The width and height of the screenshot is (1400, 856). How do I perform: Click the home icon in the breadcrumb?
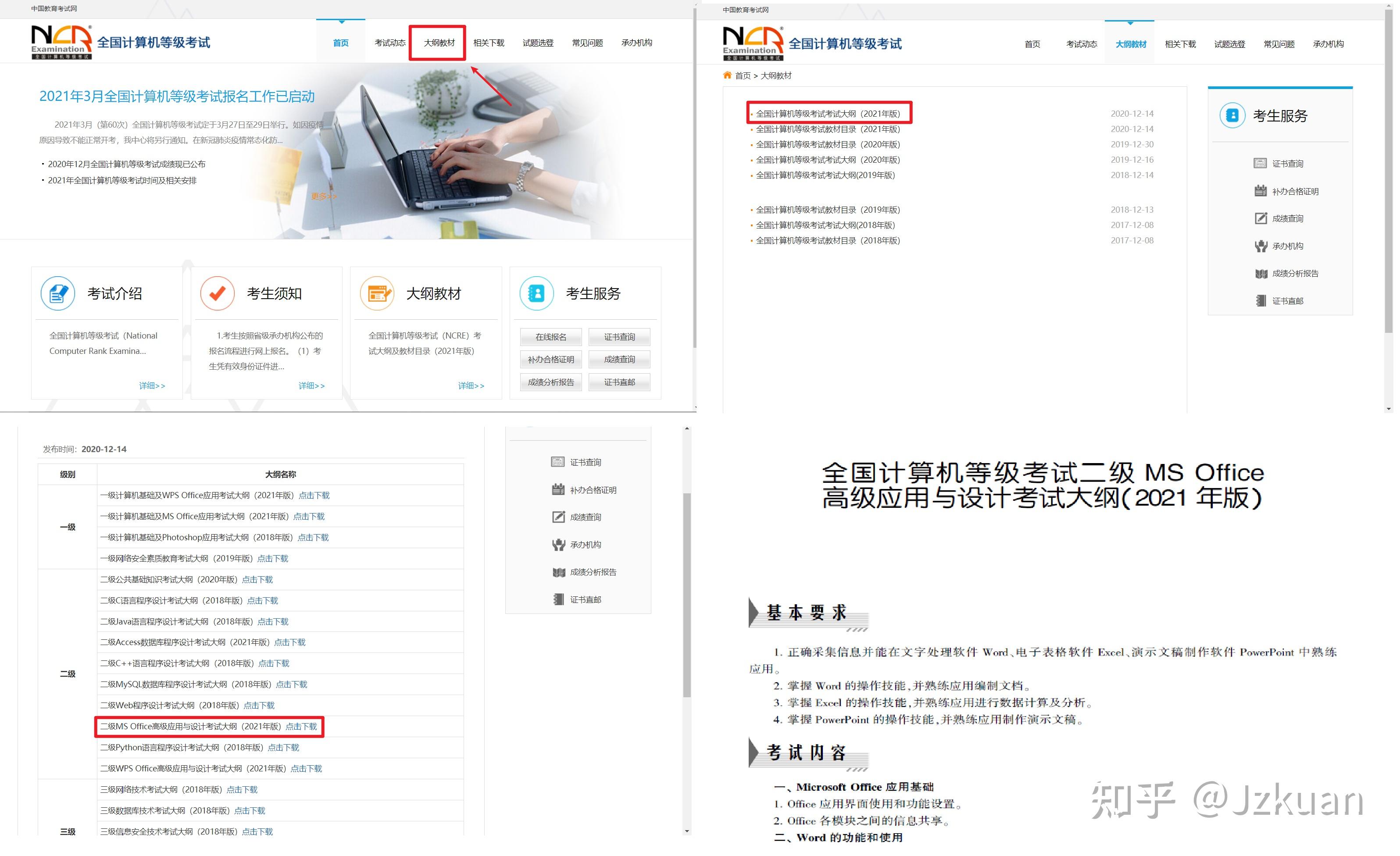[727, 75]
